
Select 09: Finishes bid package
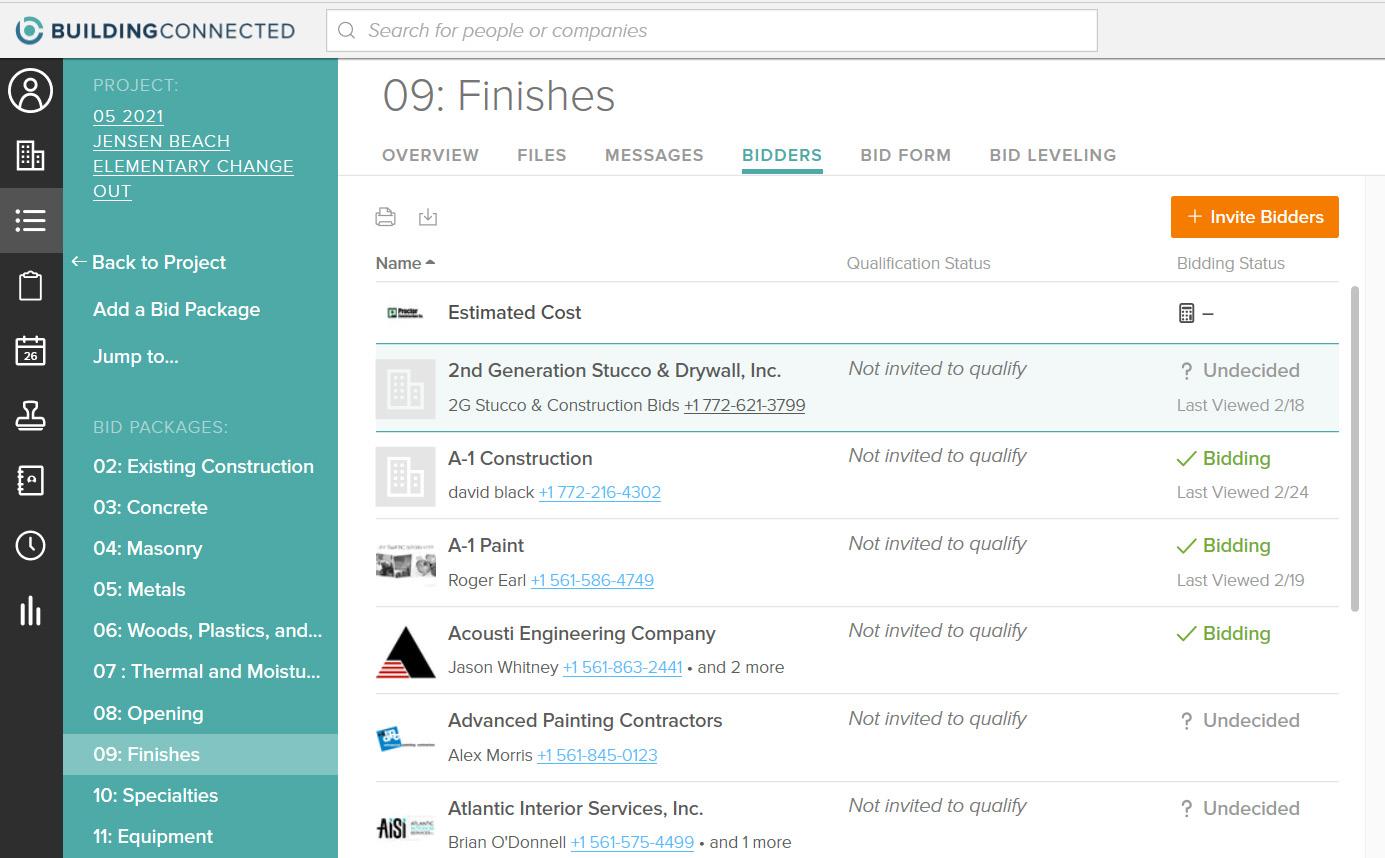[x=200, y=754]
